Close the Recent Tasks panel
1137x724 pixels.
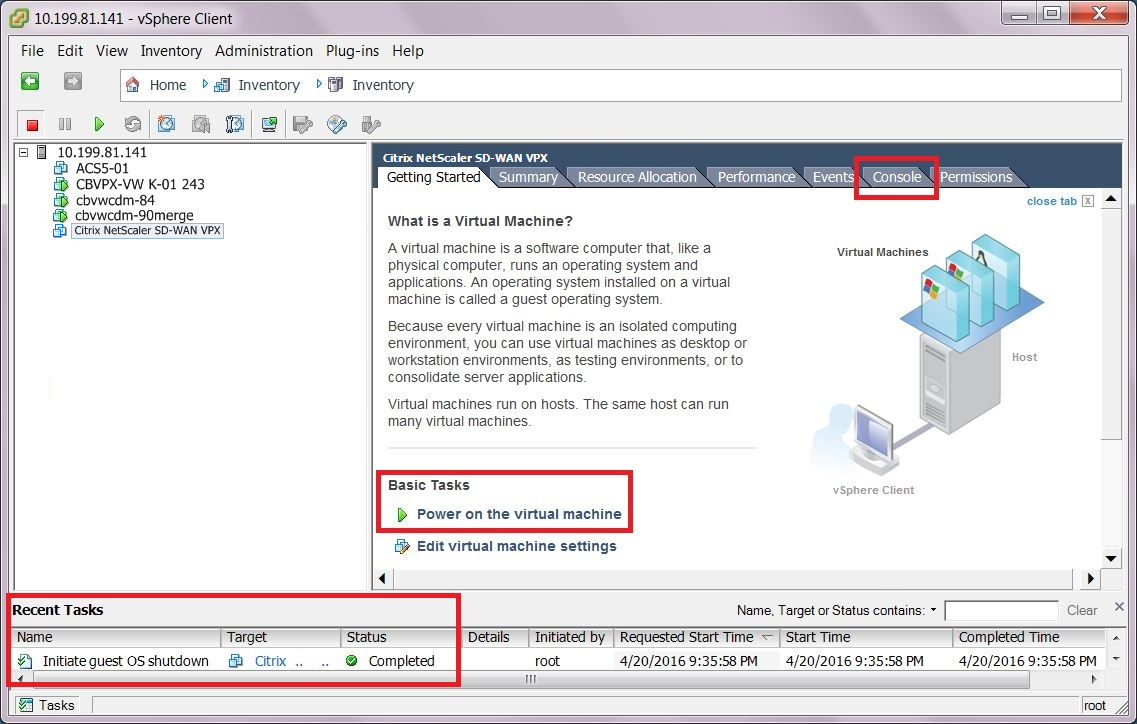[x=1120, y=606]
